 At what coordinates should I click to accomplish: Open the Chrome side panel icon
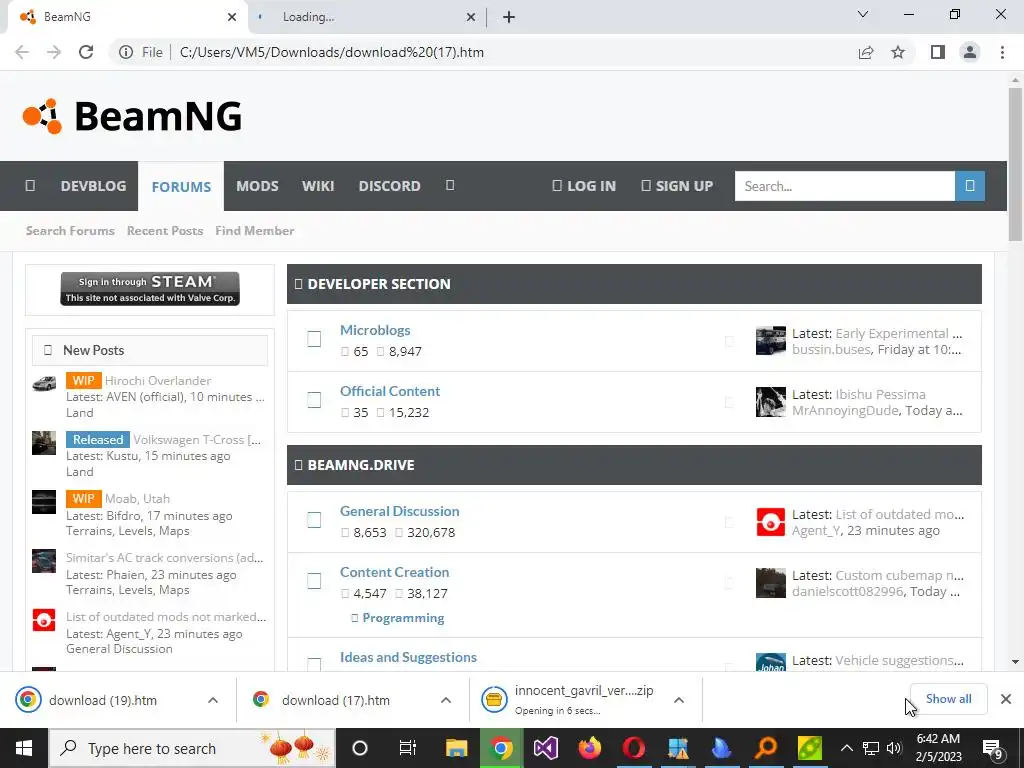pyautogui.click(x=938, y=52)
